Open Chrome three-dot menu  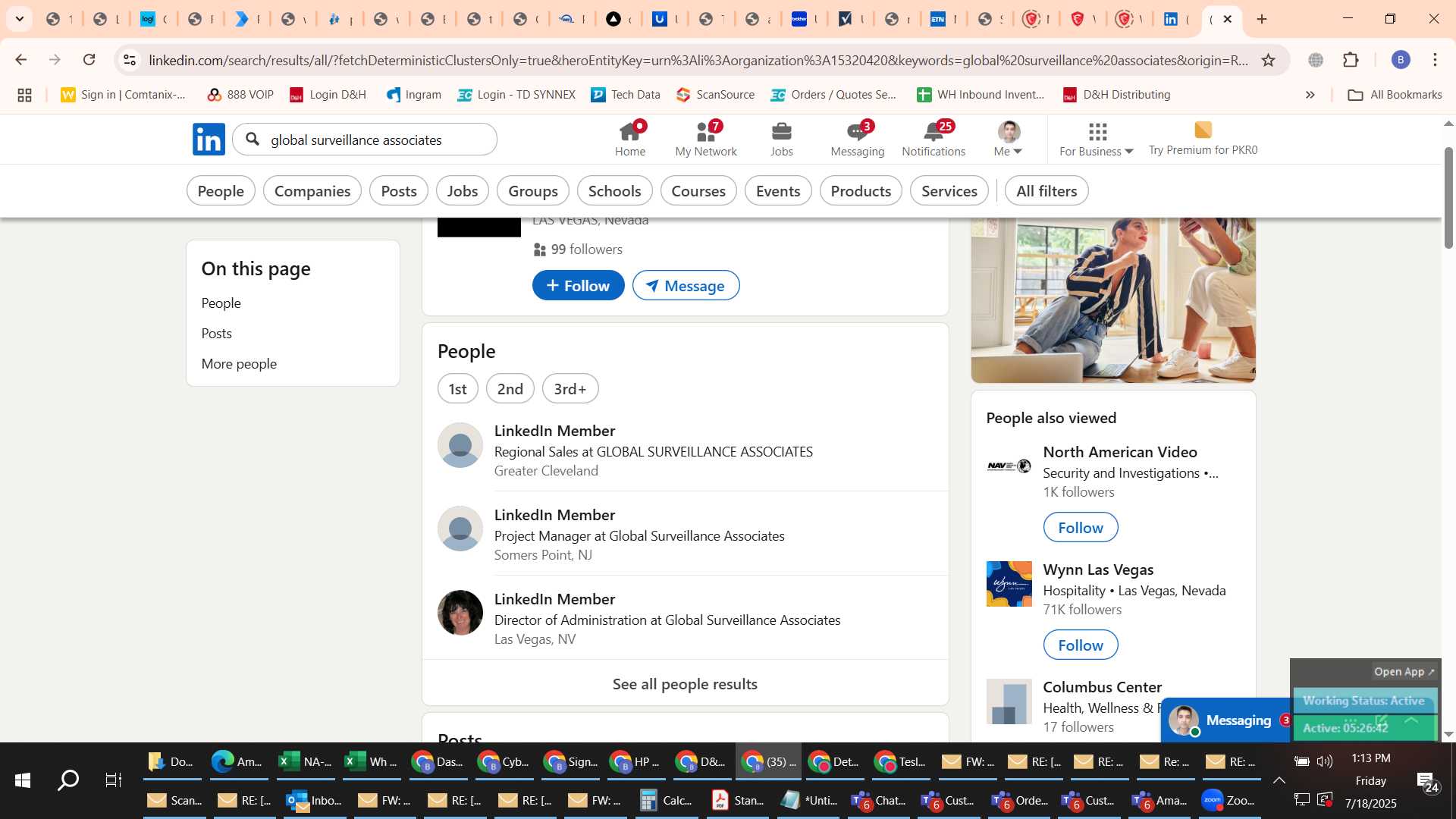pyautogui.click(x=1435, y=60)
